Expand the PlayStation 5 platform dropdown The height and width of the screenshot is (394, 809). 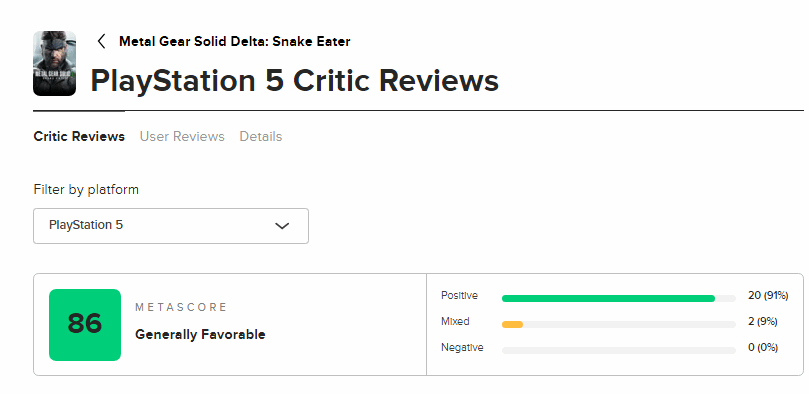click(x=171, y=226)
